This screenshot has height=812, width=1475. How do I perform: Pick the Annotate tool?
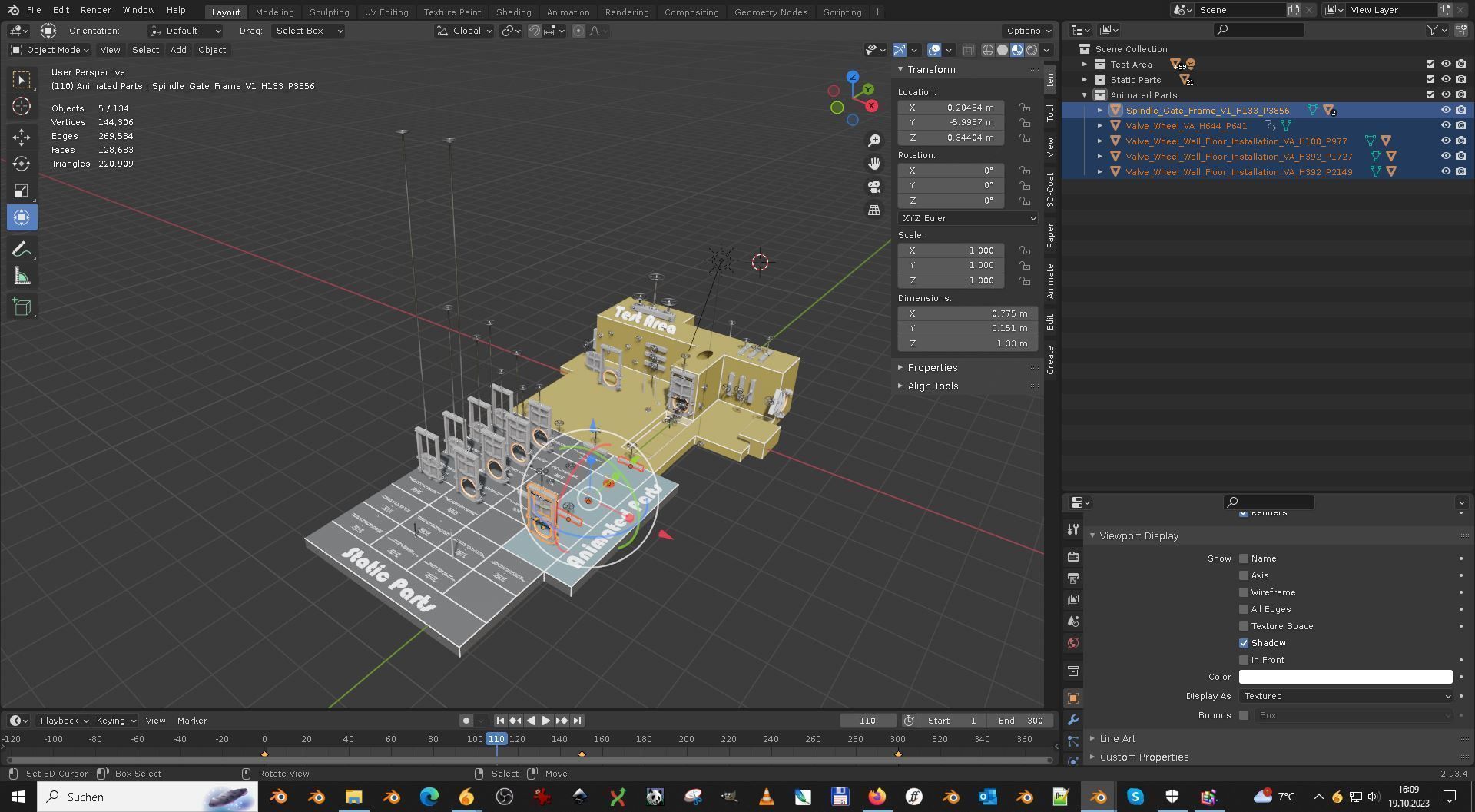22,249
